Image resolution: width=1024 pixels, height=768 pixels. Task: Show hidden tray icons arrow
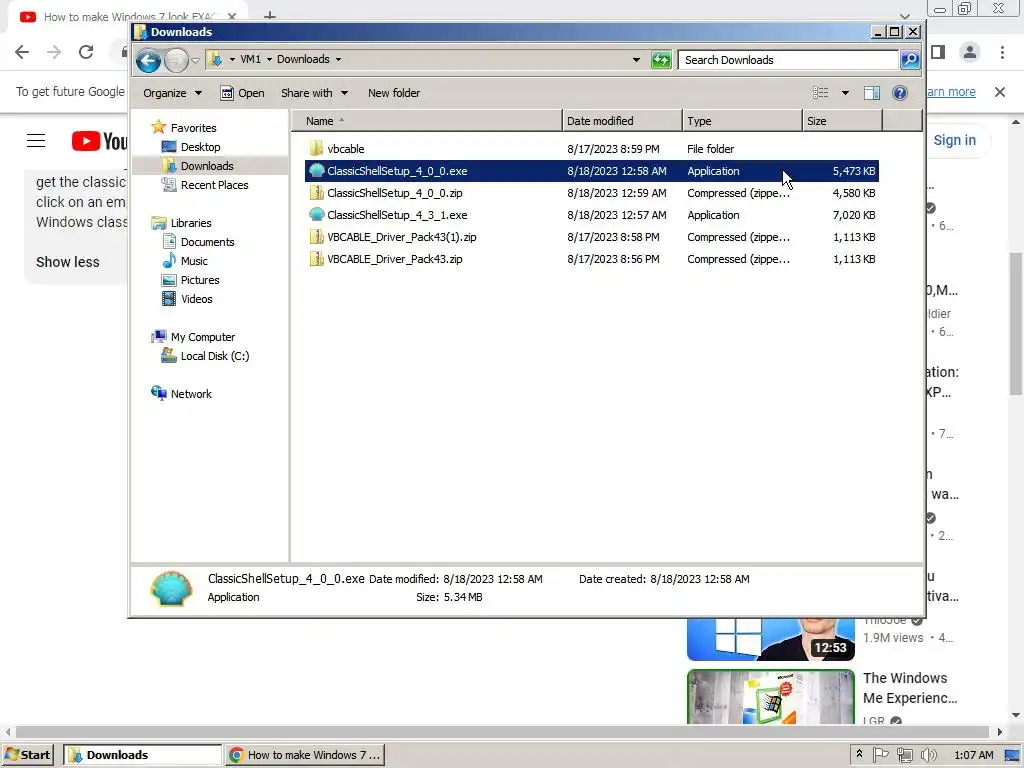[859, 754]
